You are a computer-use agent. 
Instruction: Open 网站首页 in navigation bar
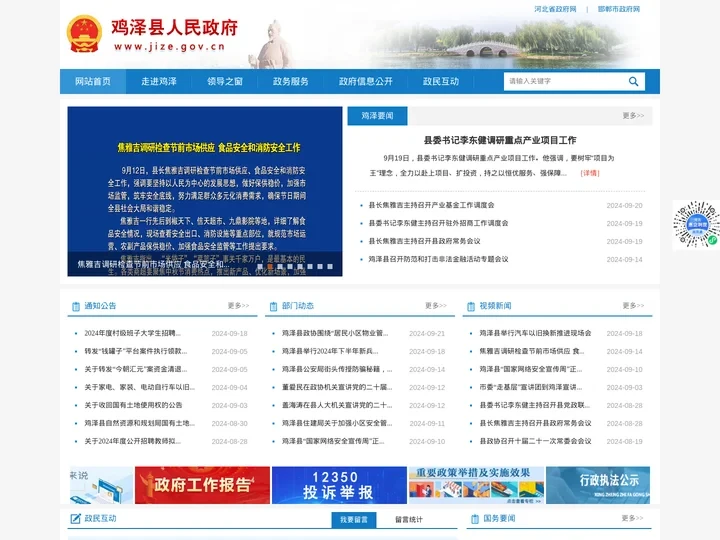tap(93, 81)
